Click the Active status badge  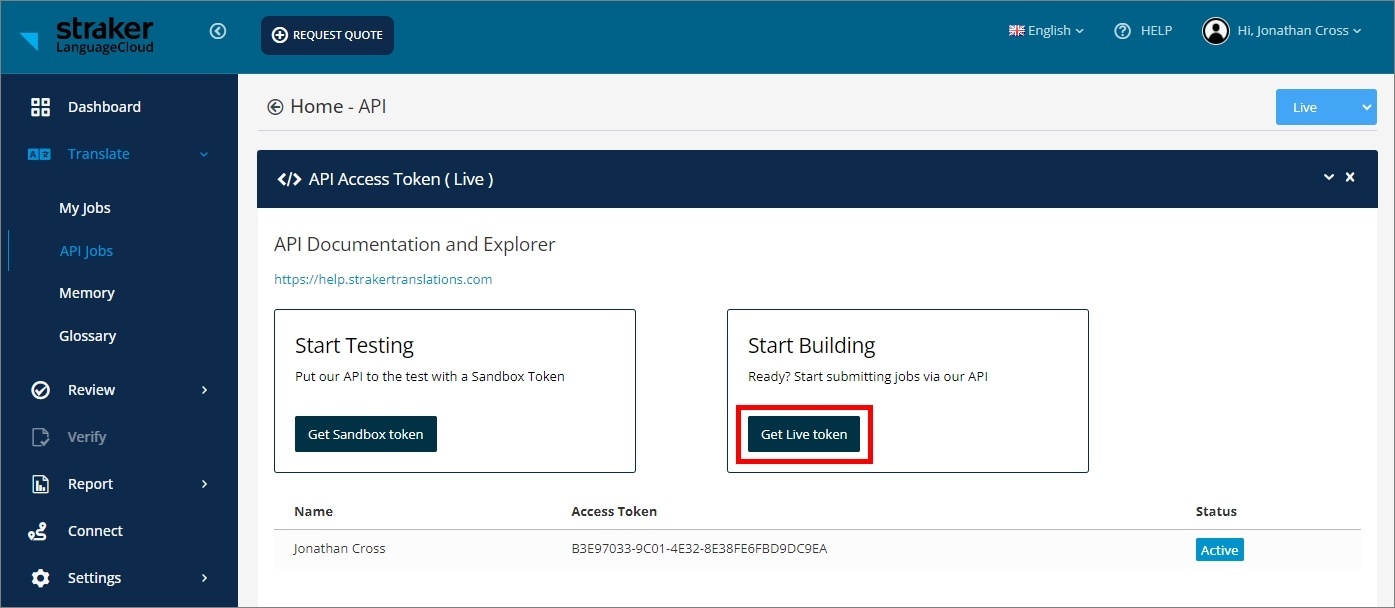[x=1220, y=550]
